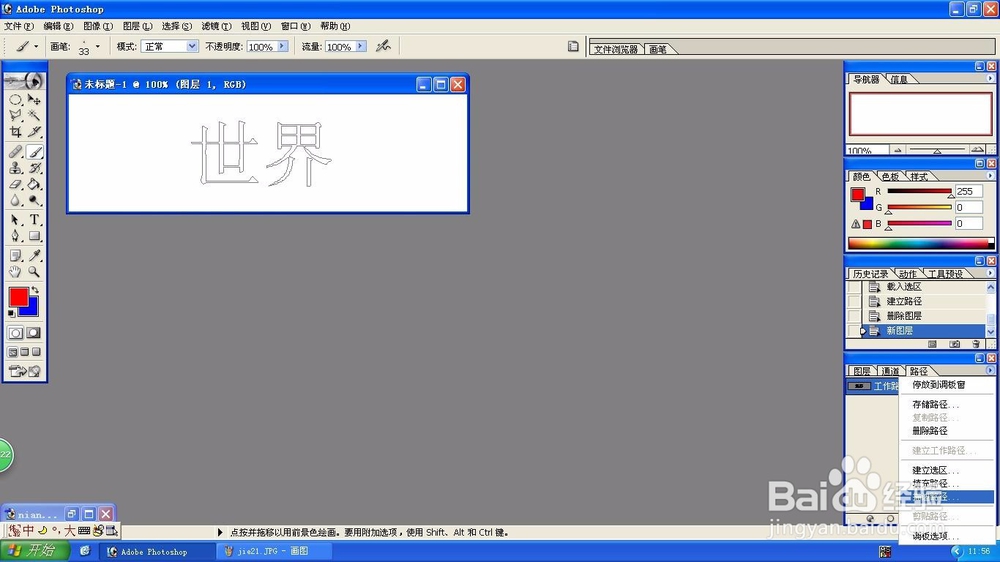
Task: Open the 图层 menu in menu bar
Action: point(137,26)
